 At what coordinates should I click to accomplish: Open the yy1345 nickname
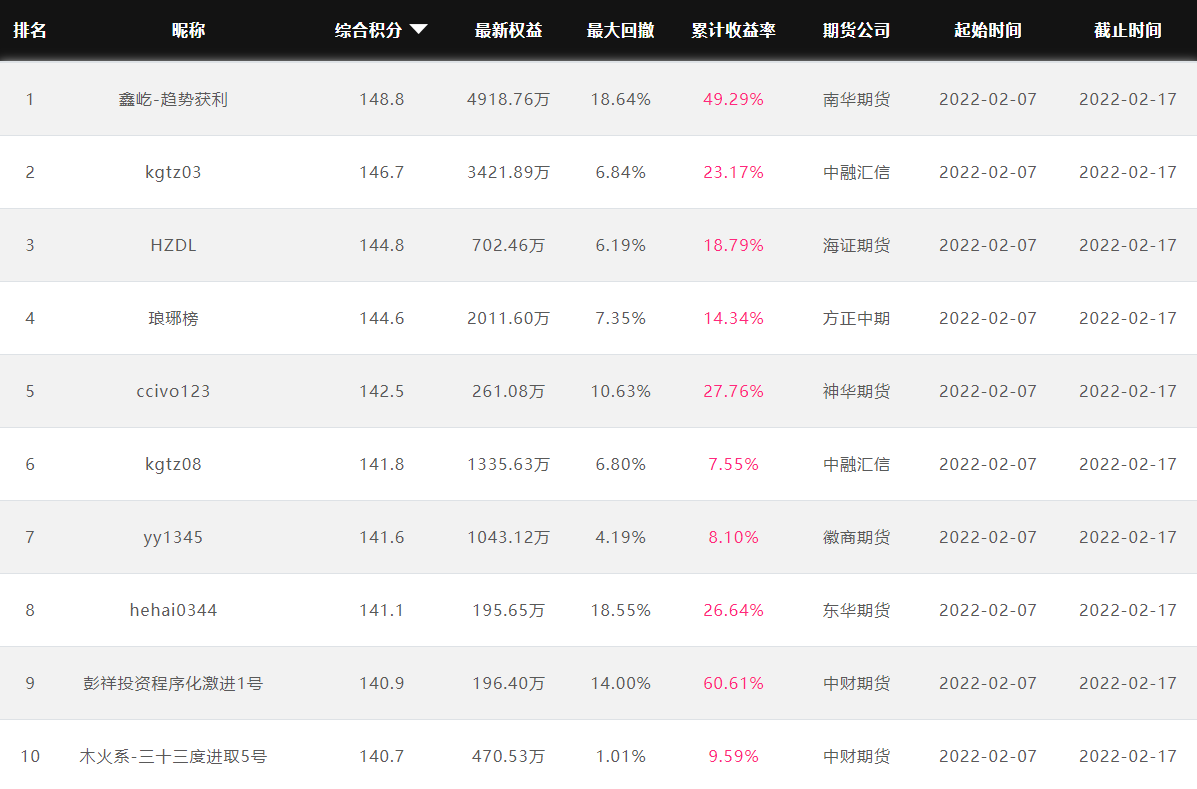173,537
